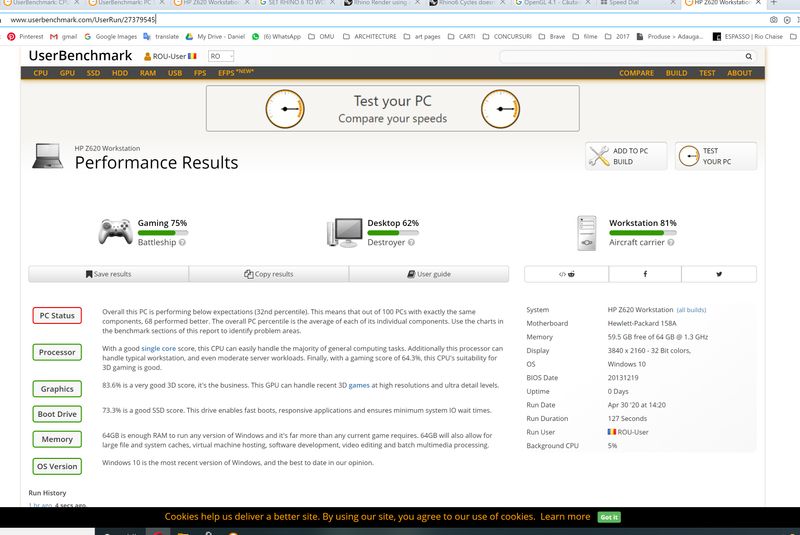Screen dimensions: 800x535
Task: Click the Desktop monitor icon
Action: click(x=343, y=232)
